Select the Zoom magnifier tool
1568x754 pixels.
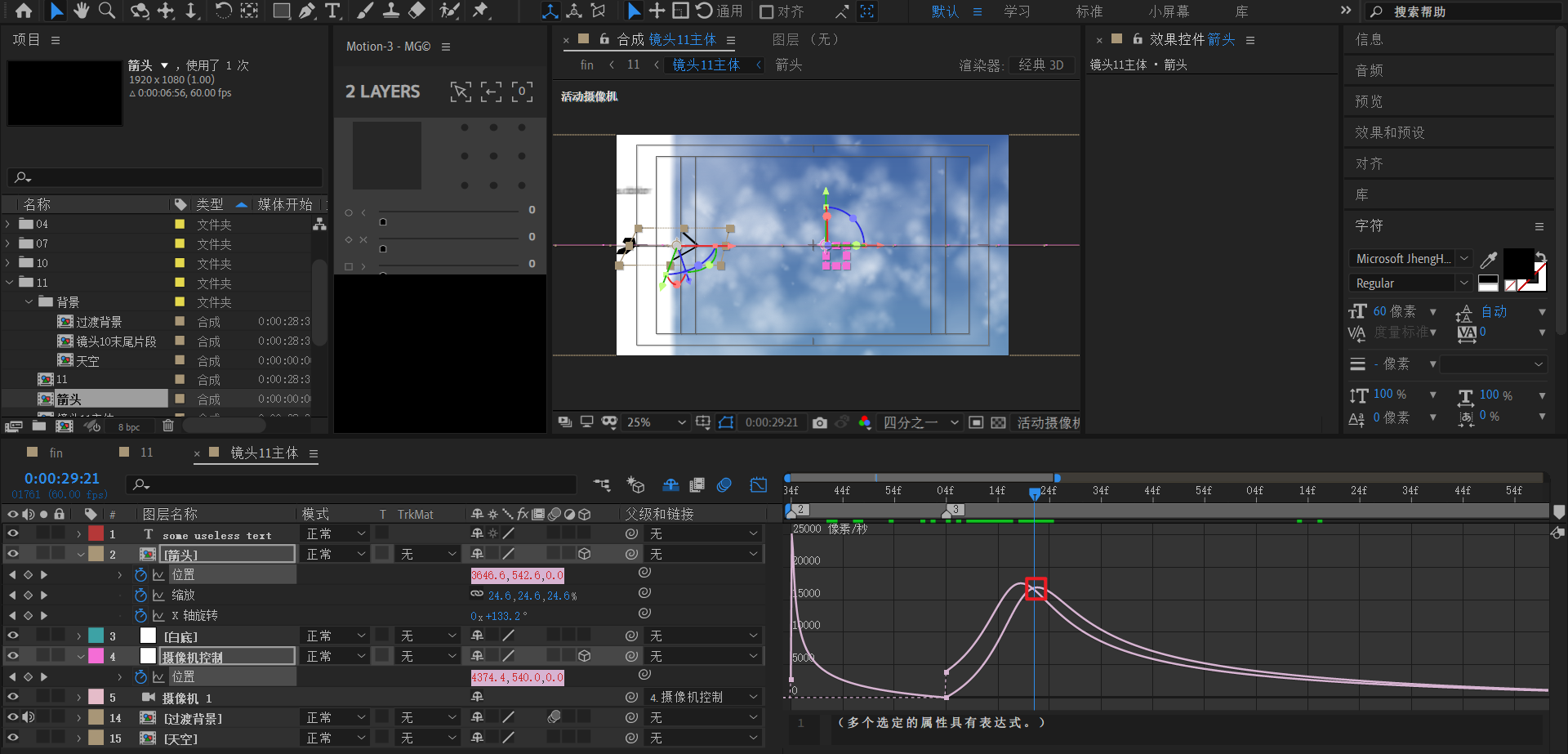(x=107, y=11)
